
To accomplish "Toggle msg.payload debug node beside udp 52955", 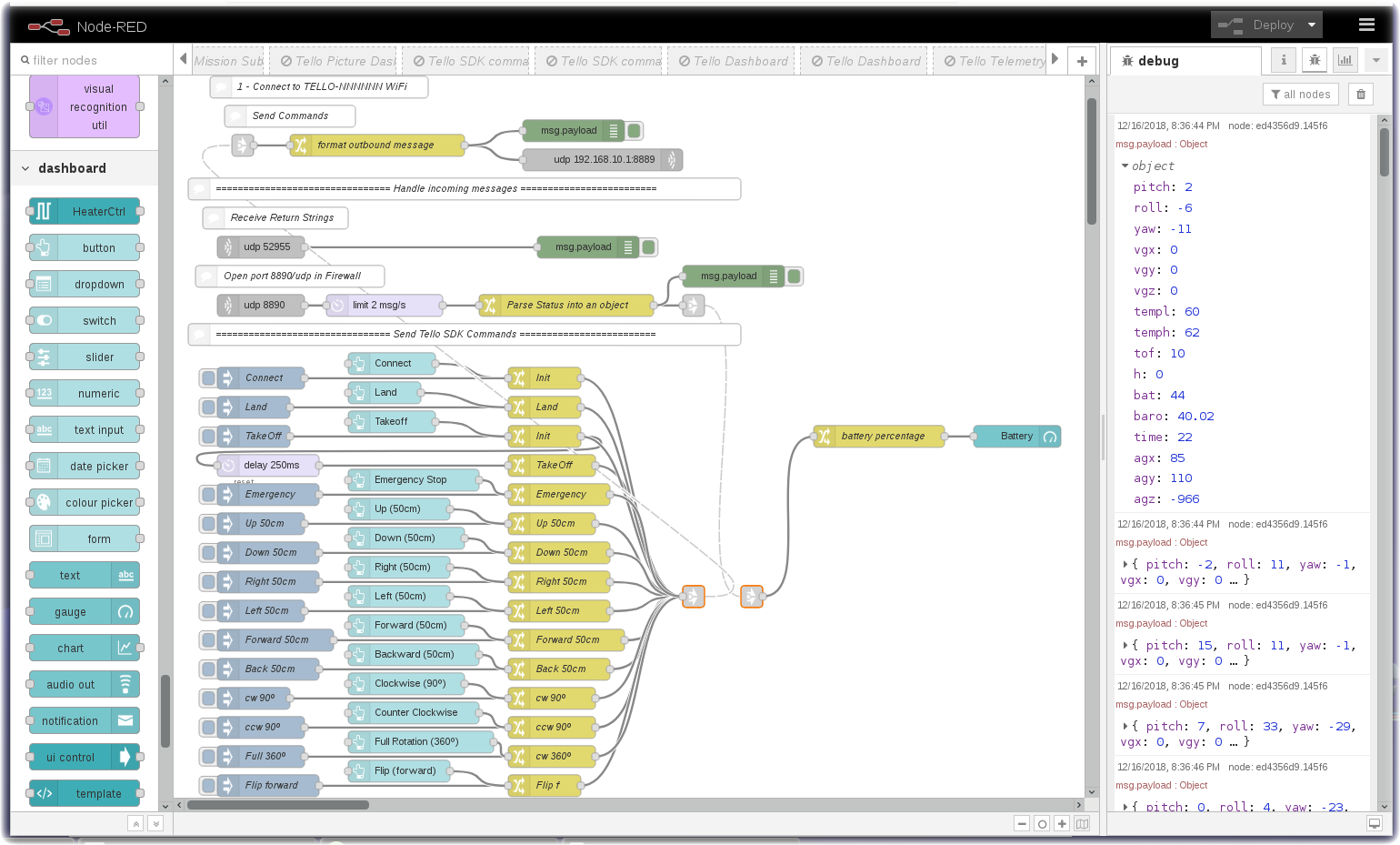I will click(649, 247).
